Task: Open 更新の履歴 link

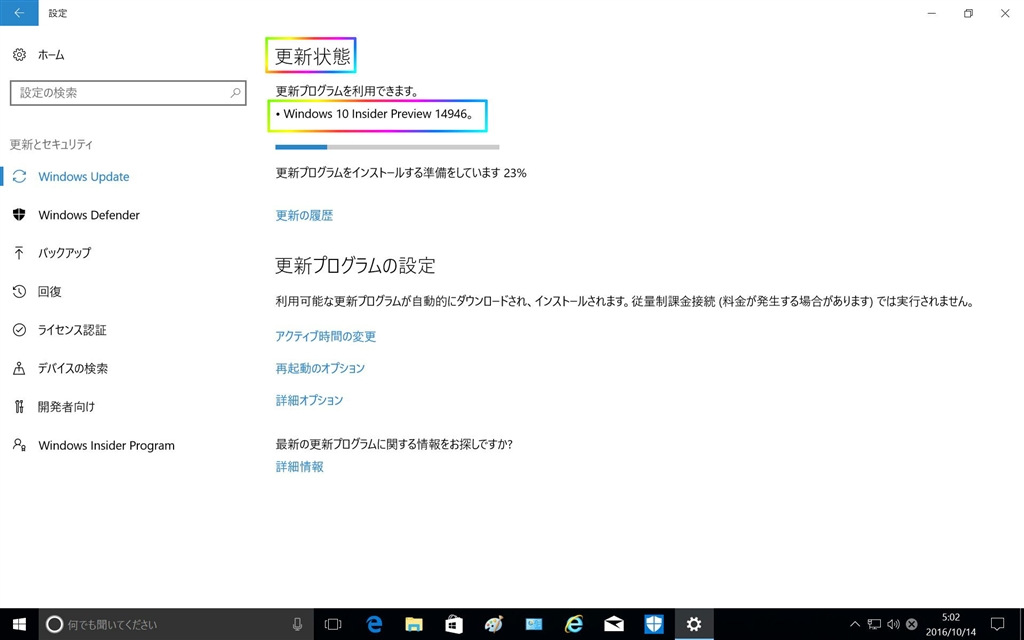Action: 304,216
